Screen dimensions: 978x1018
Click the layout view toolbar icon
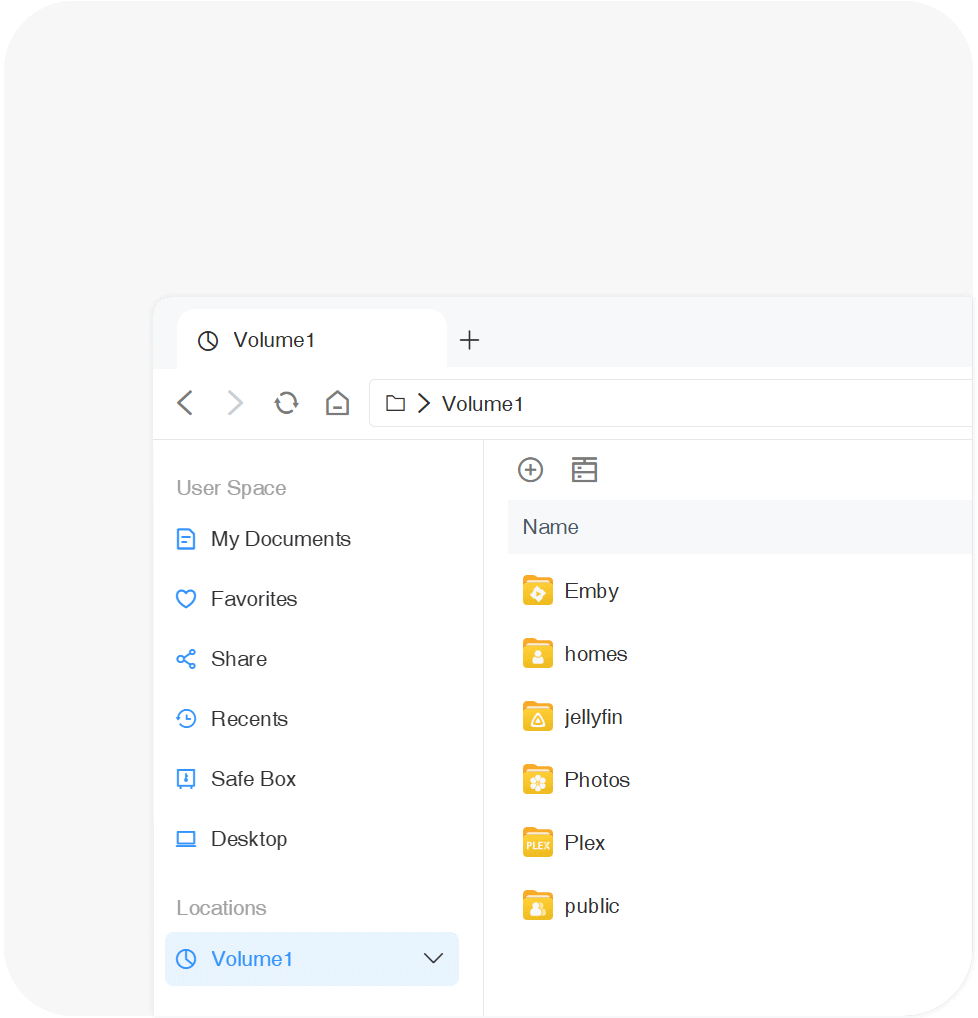(x=584, y=470)
